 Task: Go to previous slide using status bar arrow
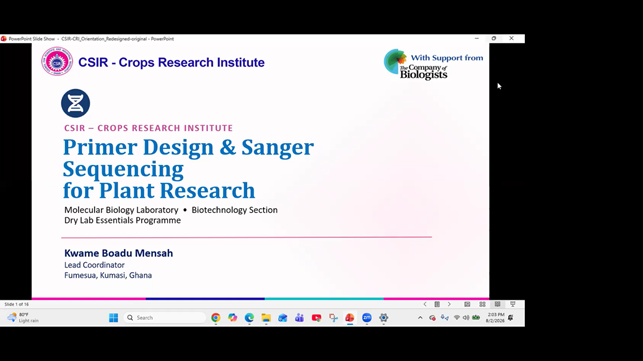pos(425,304)
